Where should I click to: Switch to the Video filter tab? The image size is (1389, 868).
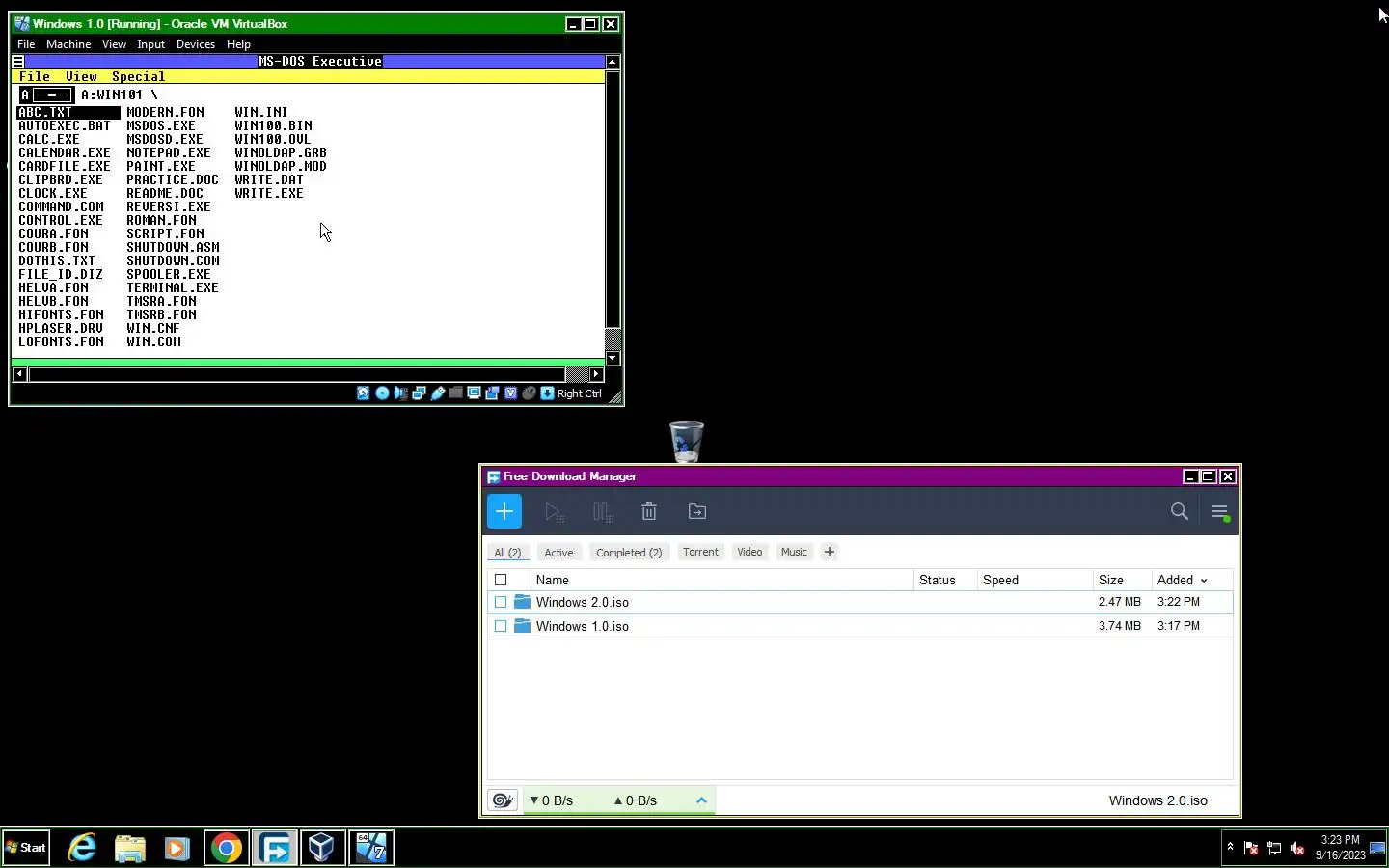click(749, 552)
